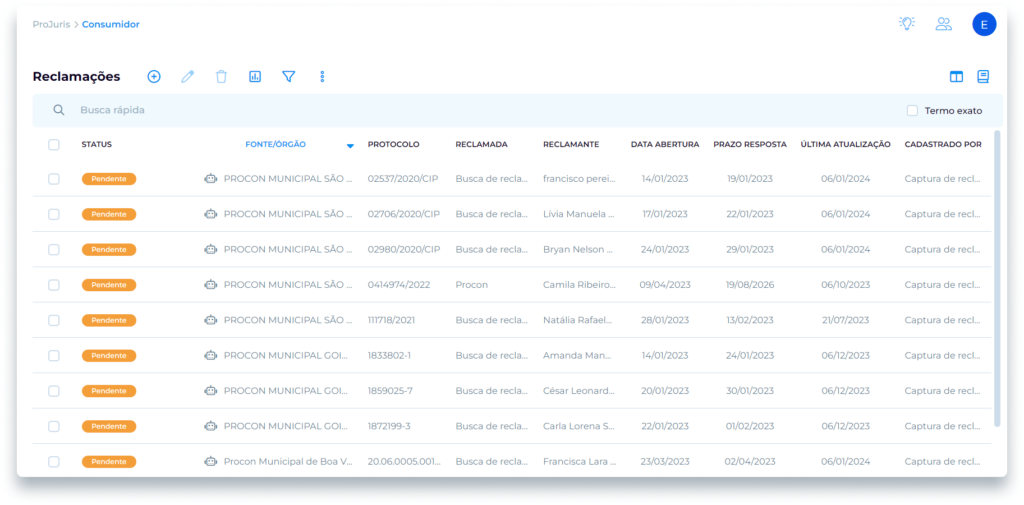Open the vertical three-dot more options menu
The height and width of the screenshot is (505, 1024).
[x=322, y=76]
